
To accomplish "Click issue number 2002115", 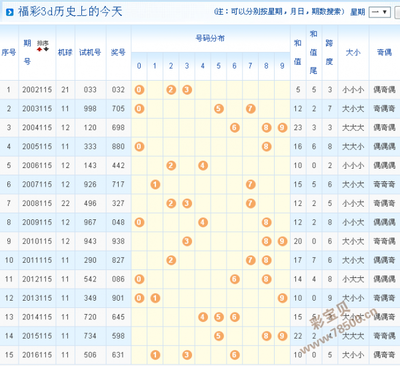I will (x=37, y=90).
